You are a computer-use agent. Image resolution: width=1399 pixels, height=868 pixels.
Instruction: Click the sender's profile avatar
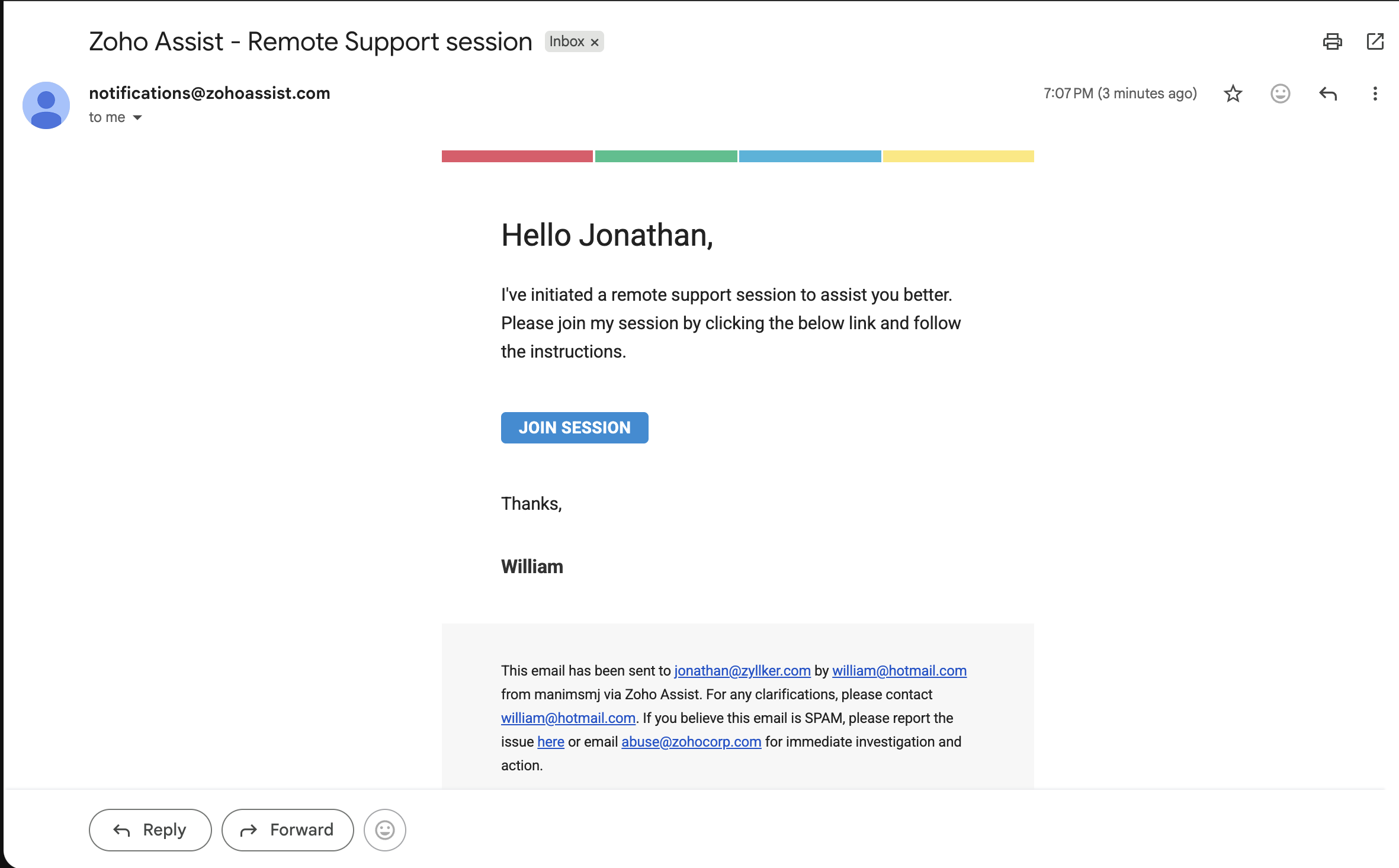tap(46, 105)
